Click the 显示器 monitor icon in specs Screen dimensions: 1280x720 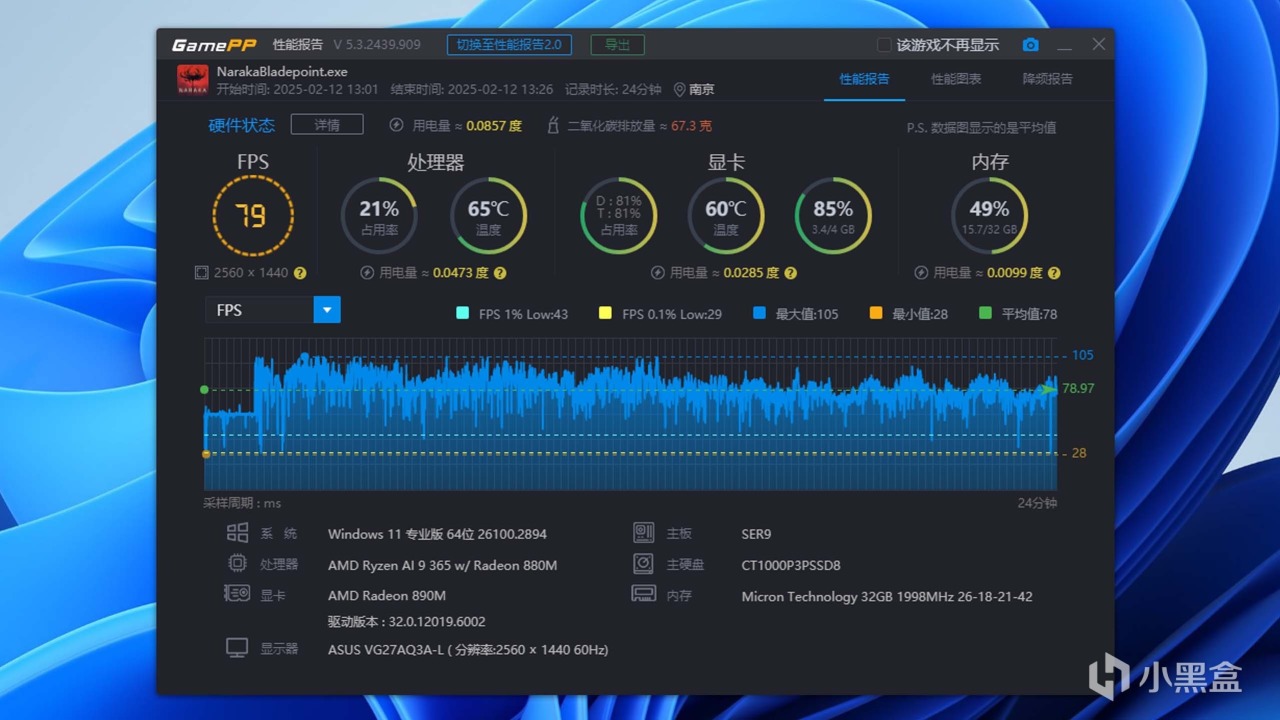tap(237, 648)
